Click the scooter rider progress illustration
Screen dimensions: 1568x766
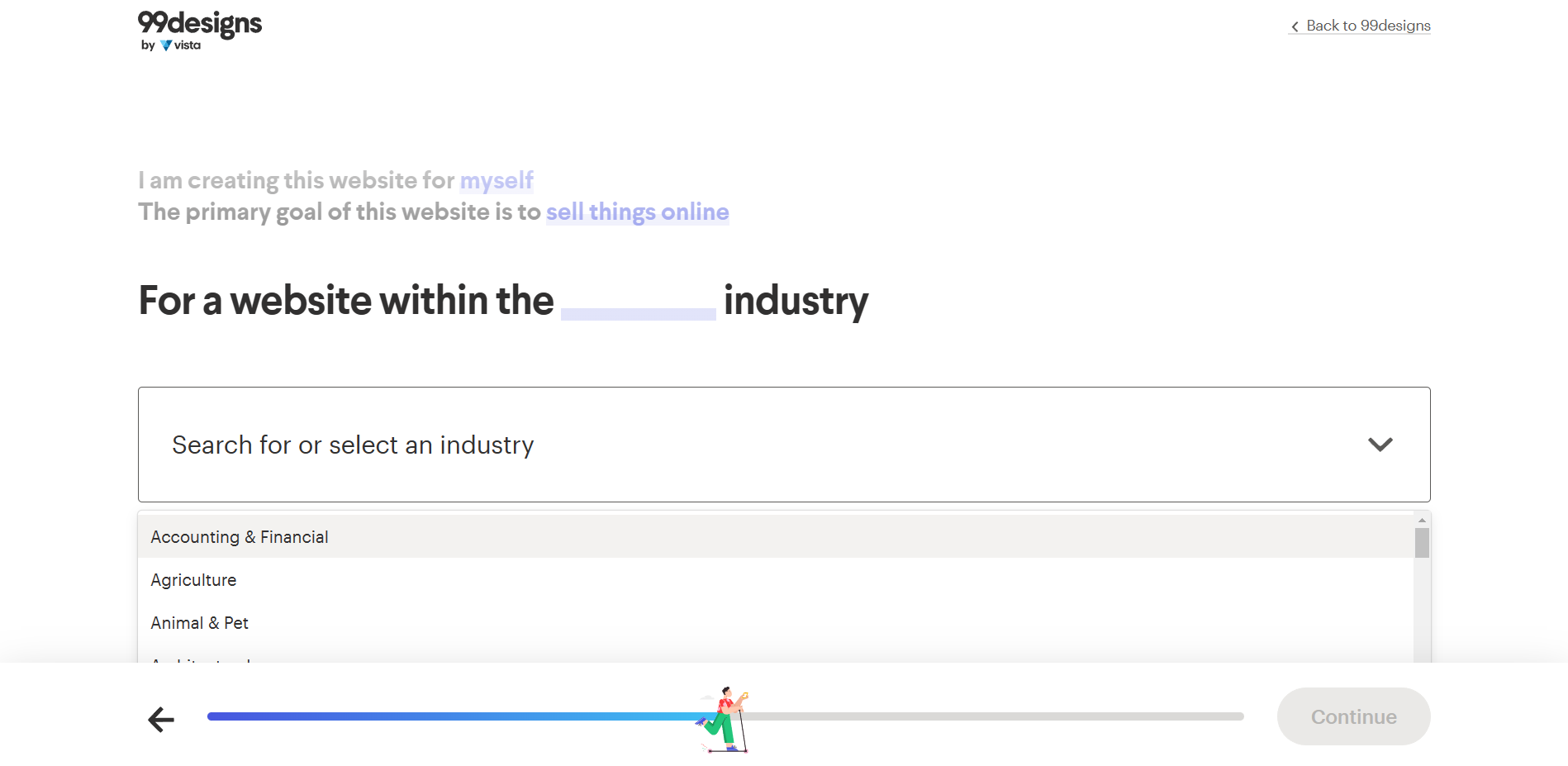(724, 719)
